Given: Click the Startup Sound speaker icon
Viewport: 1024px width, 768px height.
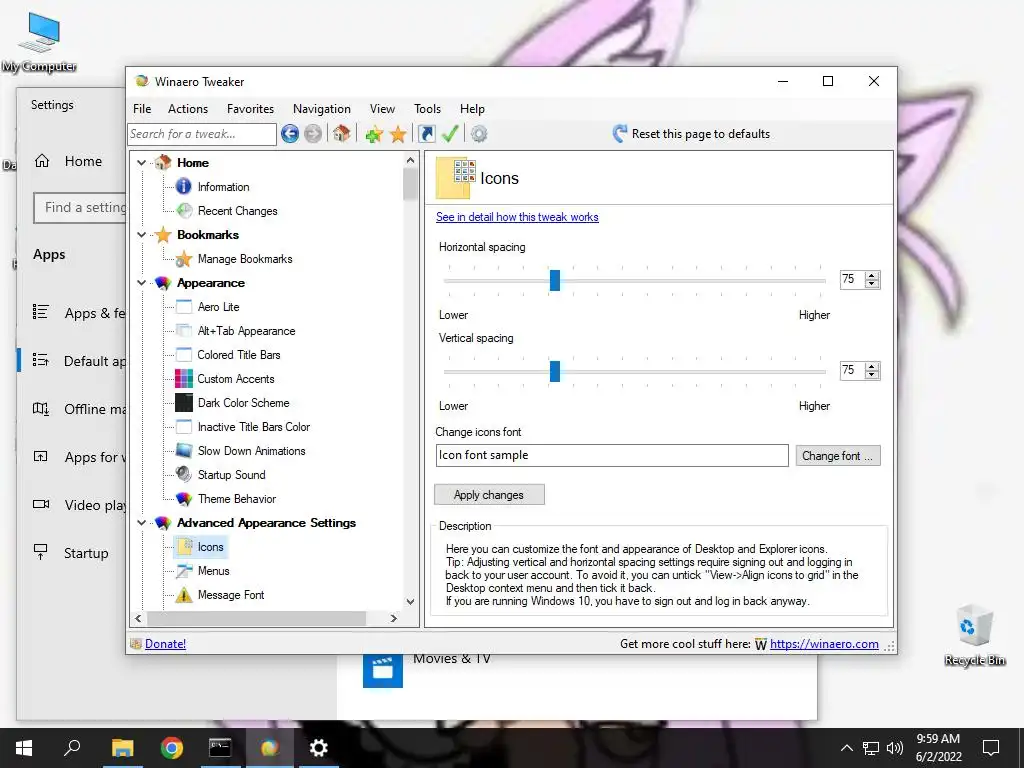Looking at the screenshot, I should pyautogui.click(x=184, y=475).
